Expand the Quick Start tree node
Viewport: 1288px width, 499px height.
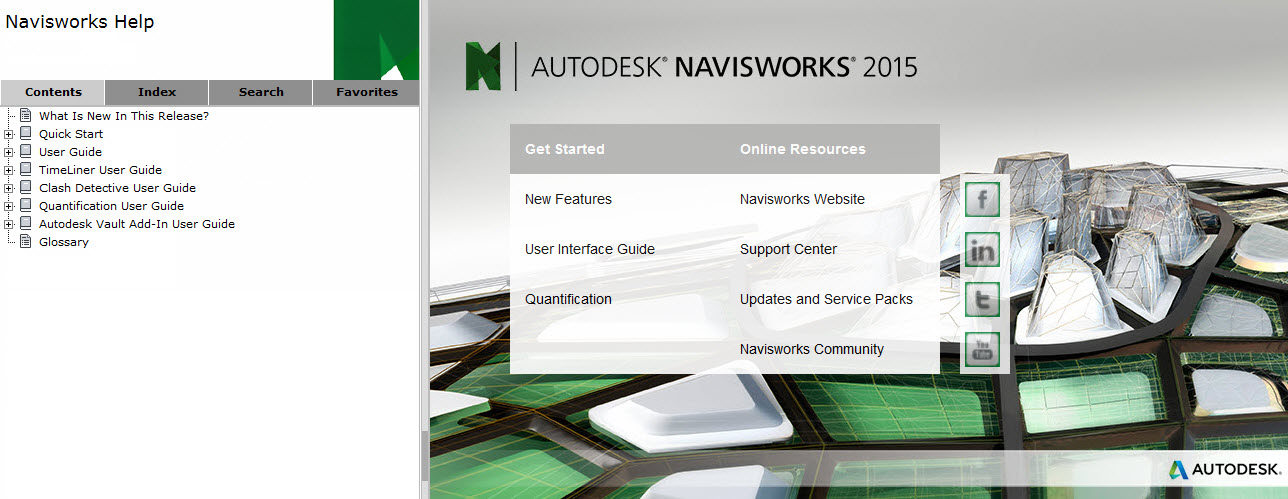(x=9, y=134)
